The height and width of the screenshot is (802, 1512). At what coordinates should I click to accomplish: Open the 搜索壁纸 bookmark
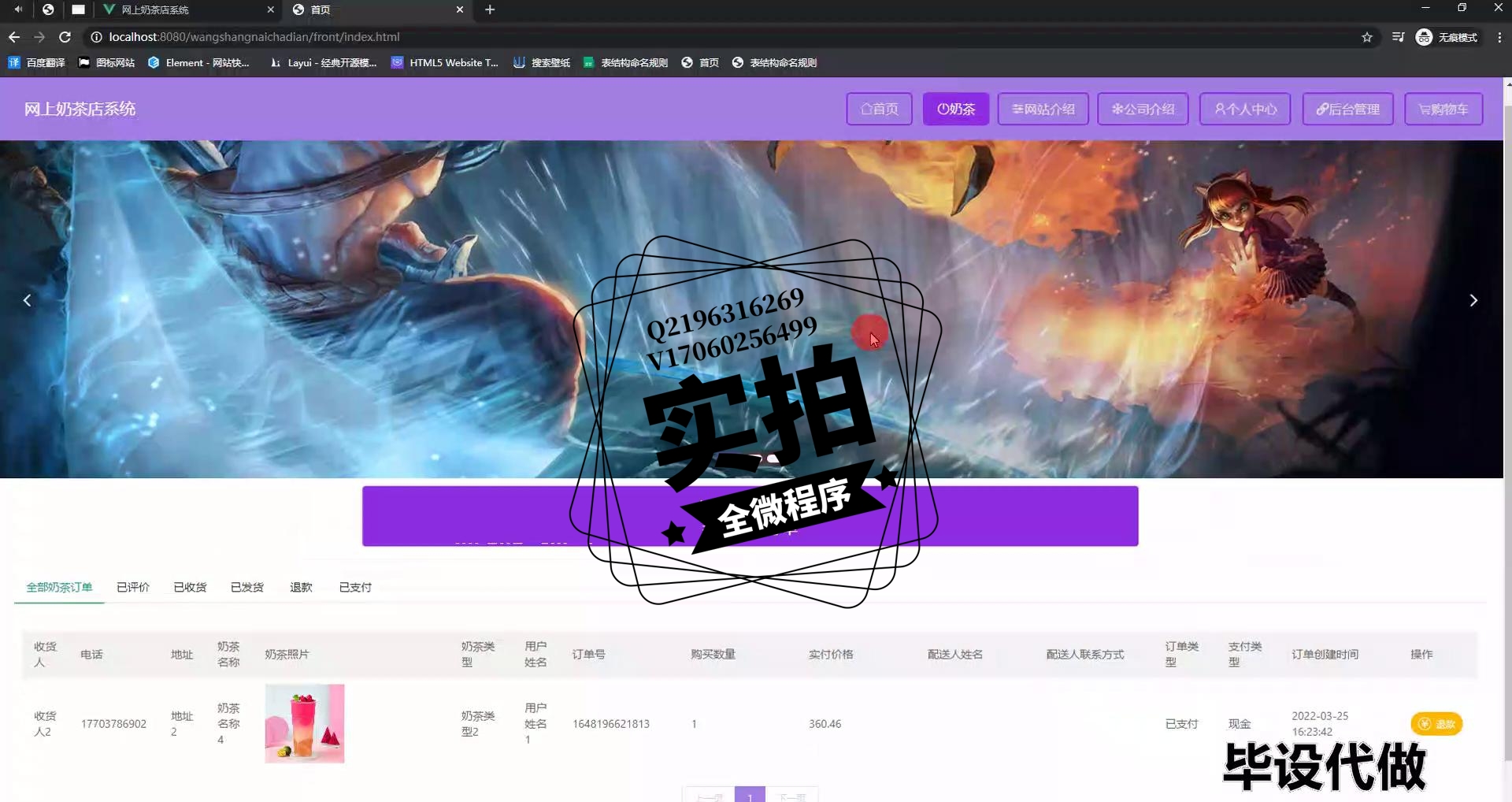[x=542, y=62]
